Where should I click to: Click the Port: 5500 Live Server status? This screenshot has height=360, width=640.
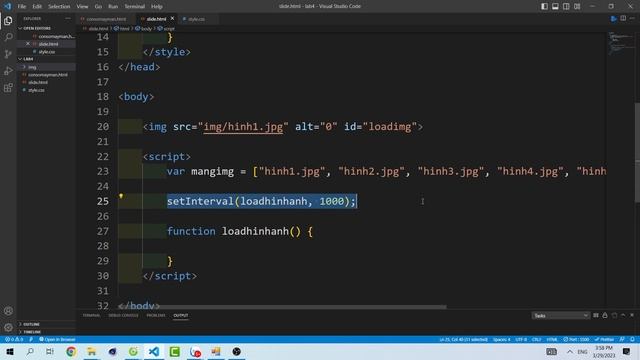576,340
